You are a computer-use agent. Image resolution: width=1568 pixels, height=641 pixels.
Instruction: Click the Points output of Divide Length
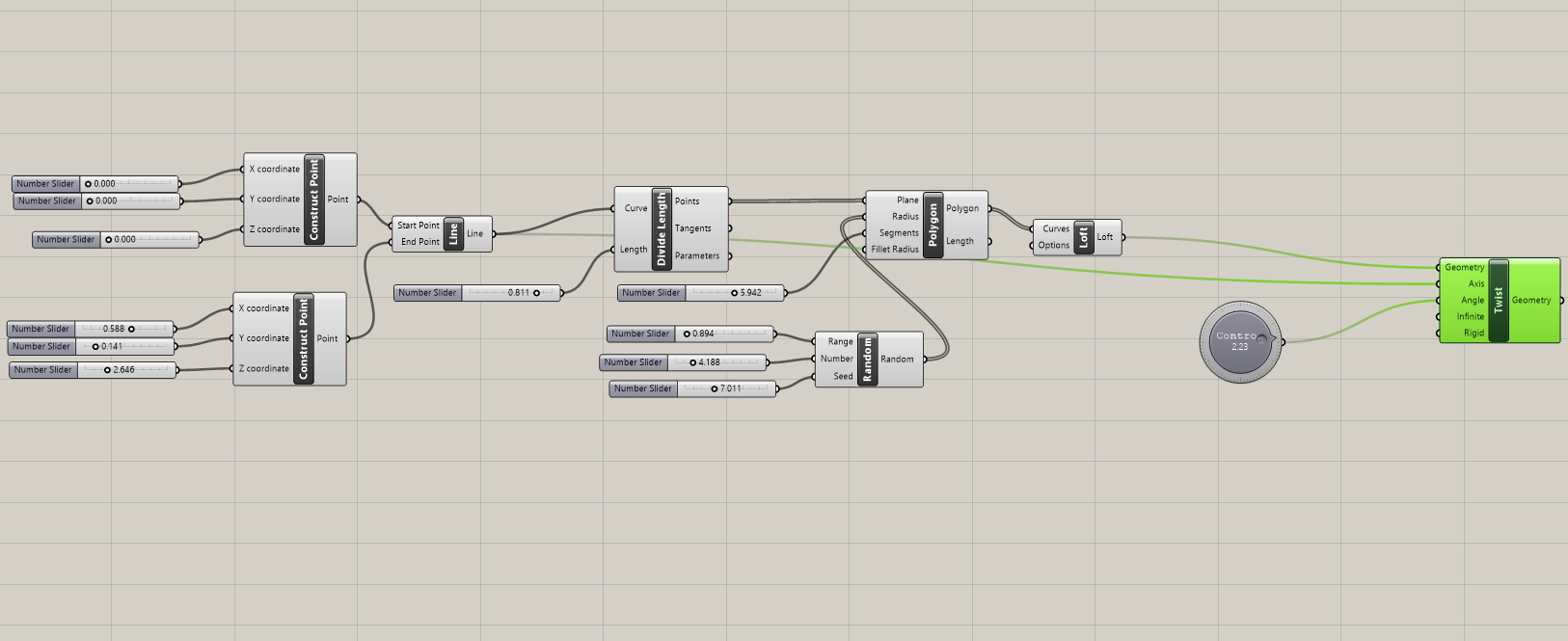688,201
